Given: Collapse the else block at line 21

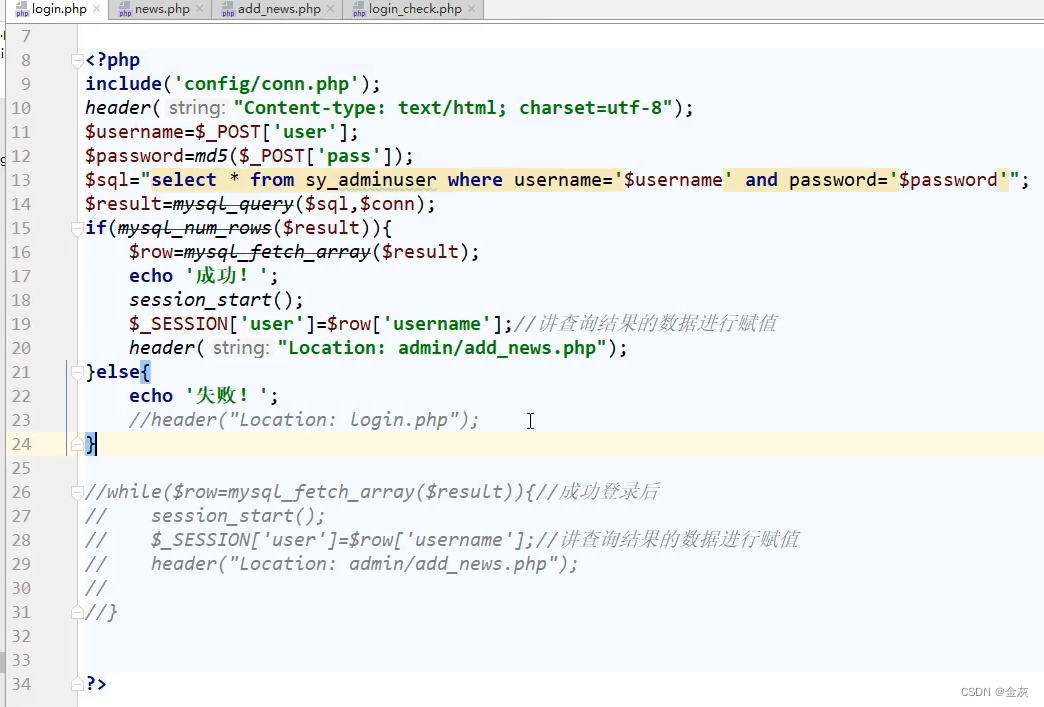Looking at the screenshot, I should (x=77, y=371).
